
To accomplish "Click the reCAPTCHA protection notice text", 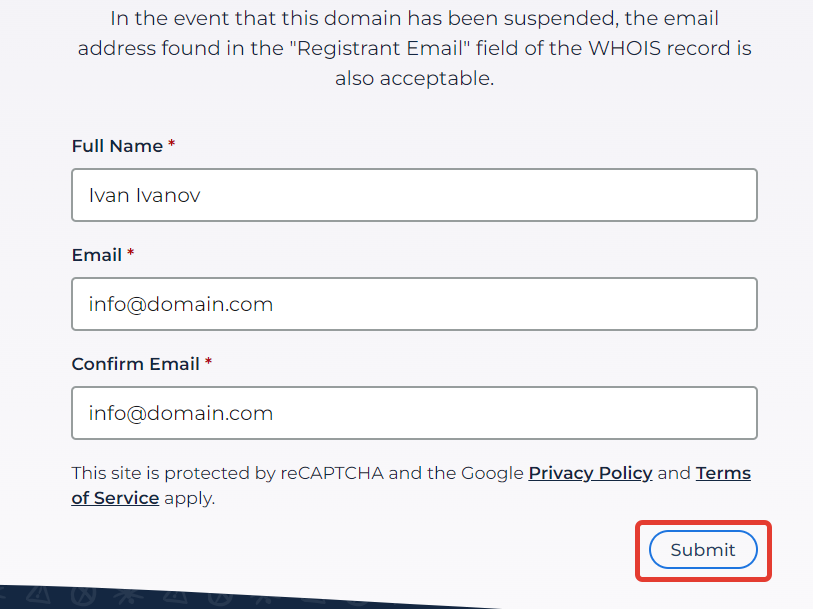I will (x=411, y=485).
